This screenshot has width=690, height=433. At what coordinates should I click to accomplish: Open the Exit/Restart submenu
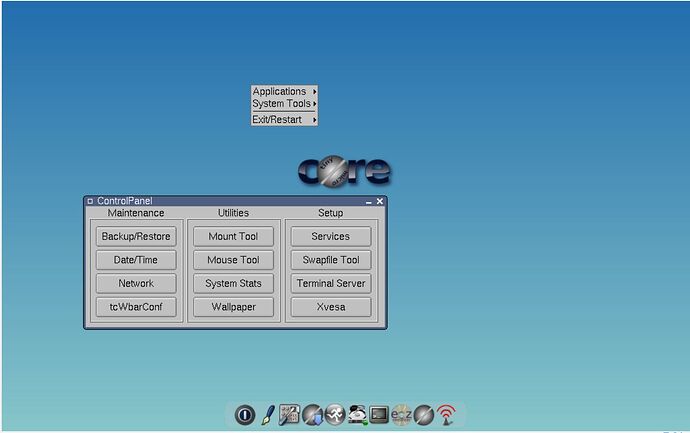coord(284,119)
